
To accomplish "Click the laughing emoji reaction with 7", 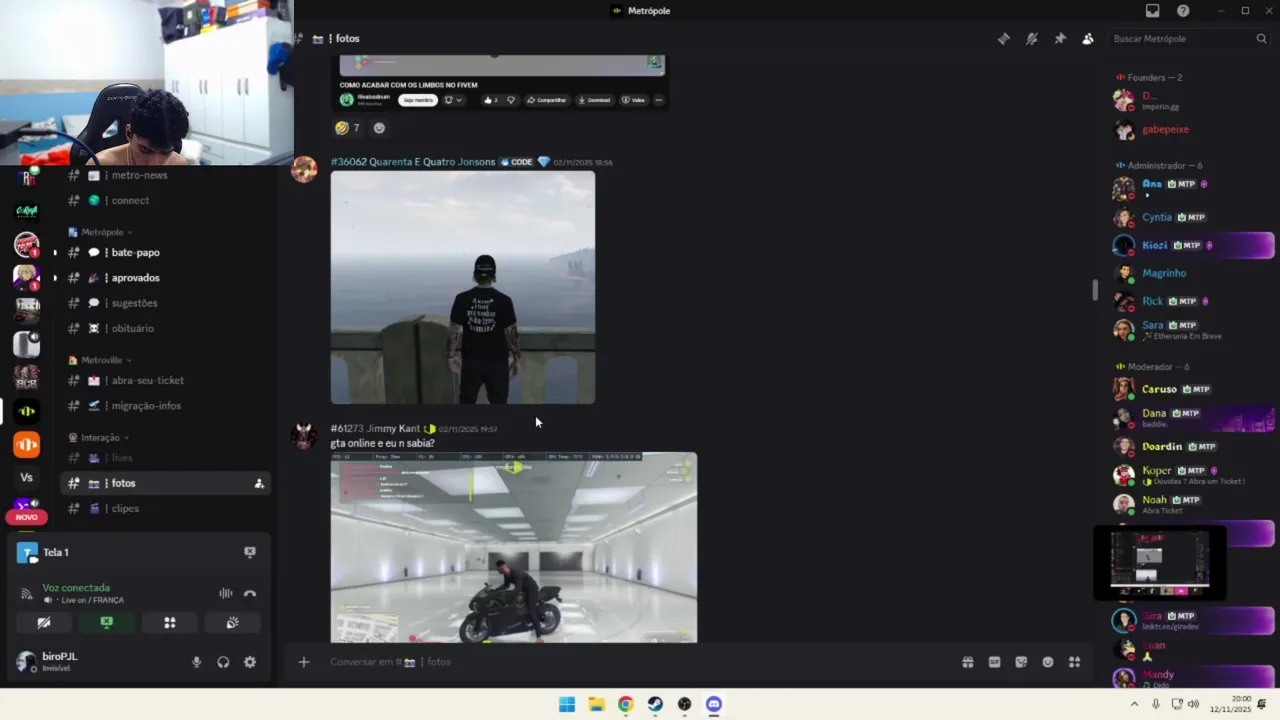I will point(348,128).
